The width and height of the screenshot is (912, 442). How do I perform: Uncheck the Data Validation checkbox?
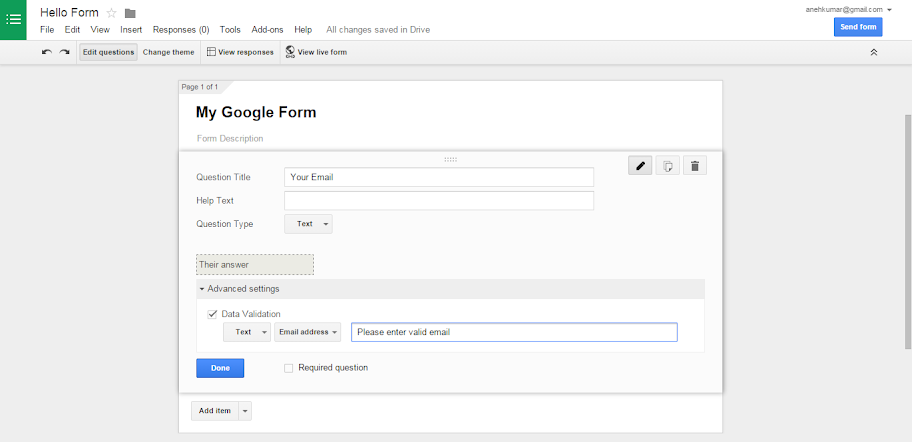[212, 314]
